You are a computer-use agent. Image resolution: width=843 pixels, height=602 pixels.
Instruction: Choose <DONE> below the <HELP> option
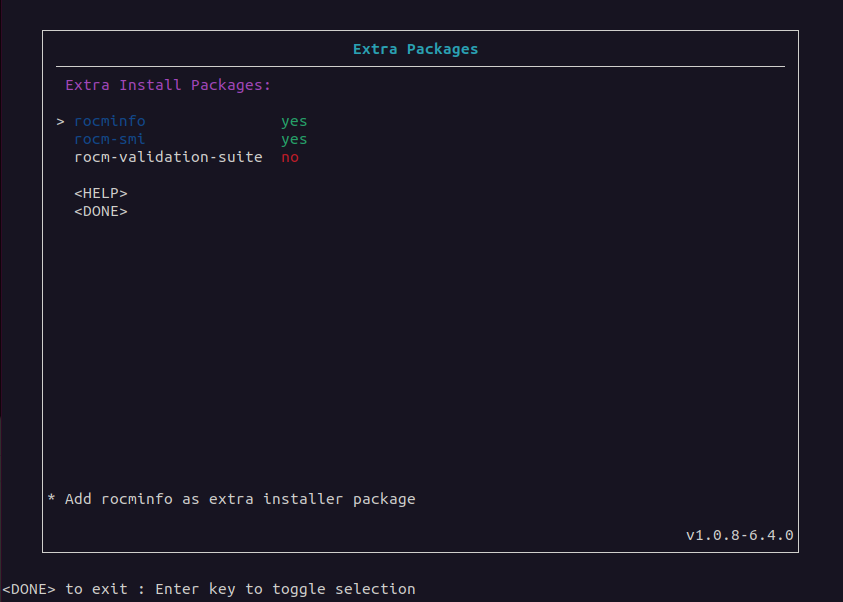click(x=100, y=211)
